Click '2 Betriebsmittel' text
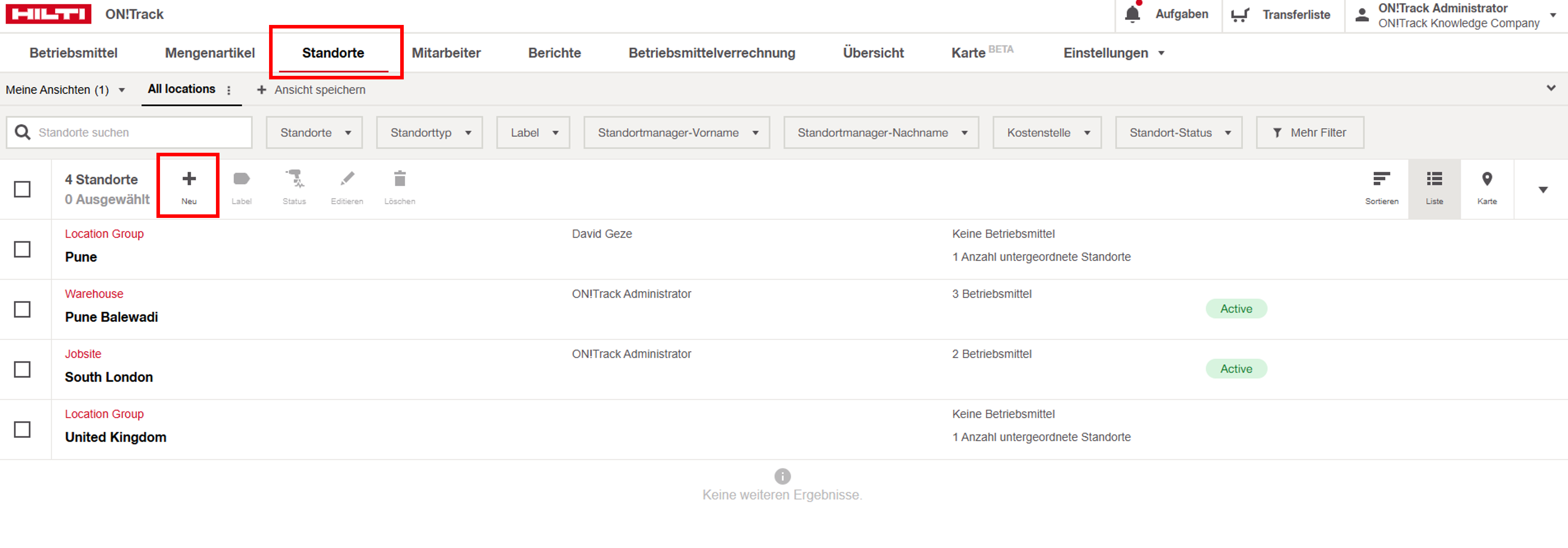The image size is (1568, 548). tap(991, 354)
